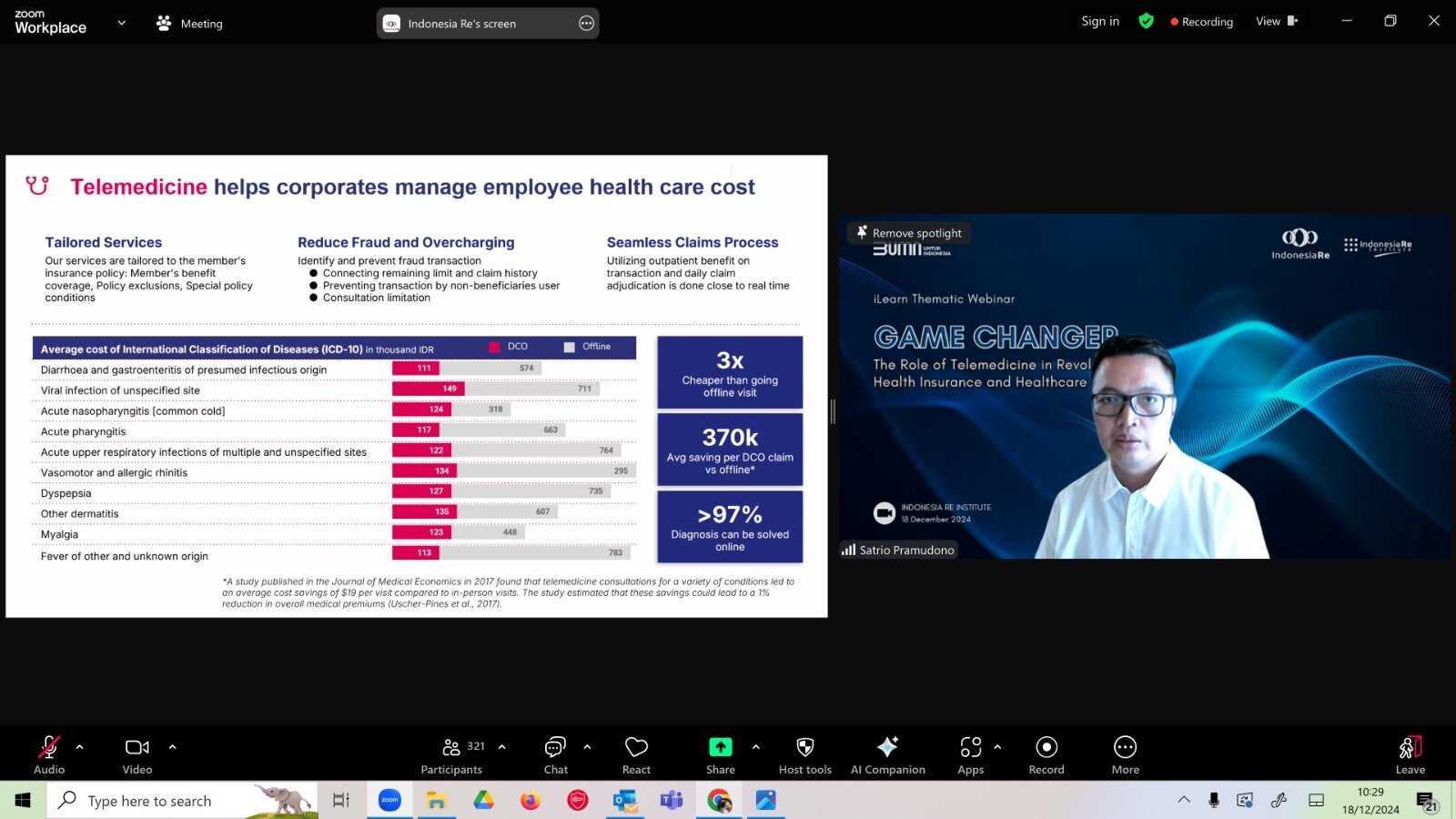Click the Myalgia row label

[x=59, y=534]
